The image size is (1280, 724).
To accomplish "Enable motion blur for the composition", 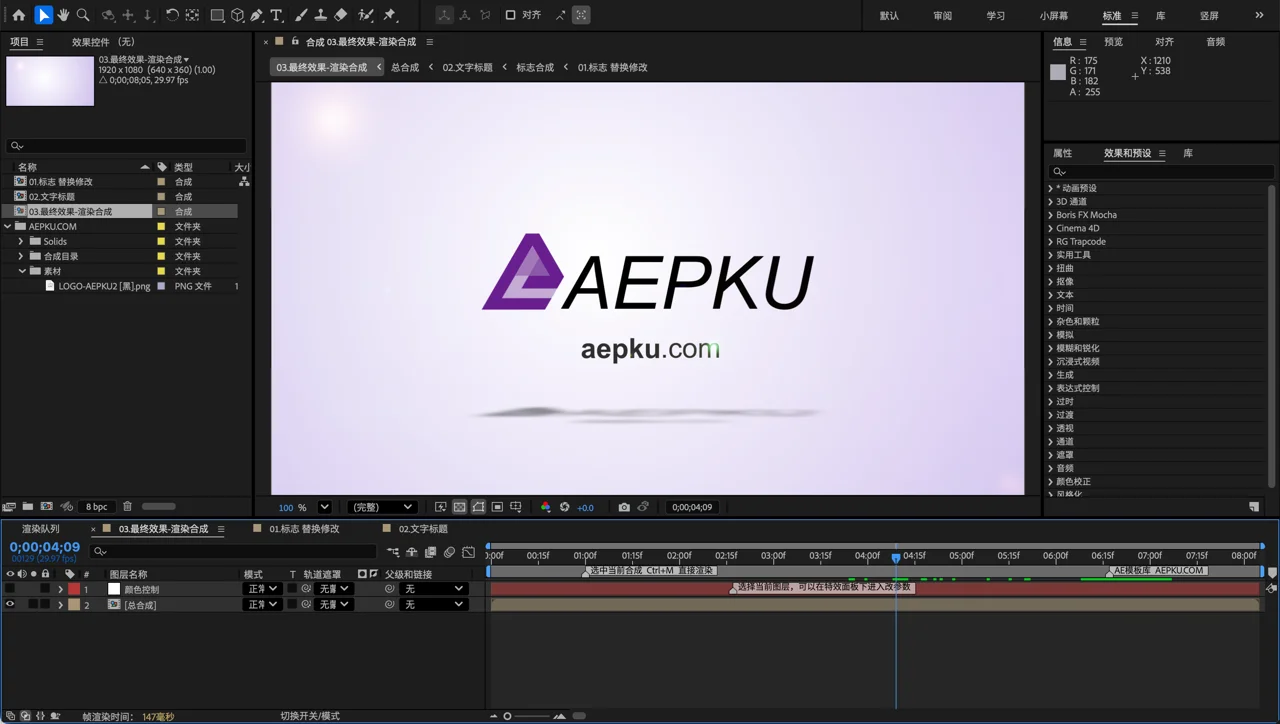I will click(x=449, y=552).
